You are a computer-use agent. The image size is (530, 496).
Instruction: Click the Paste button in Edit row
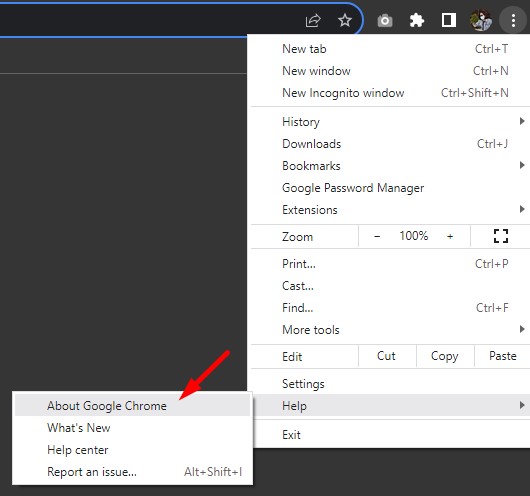click(503, 356)
